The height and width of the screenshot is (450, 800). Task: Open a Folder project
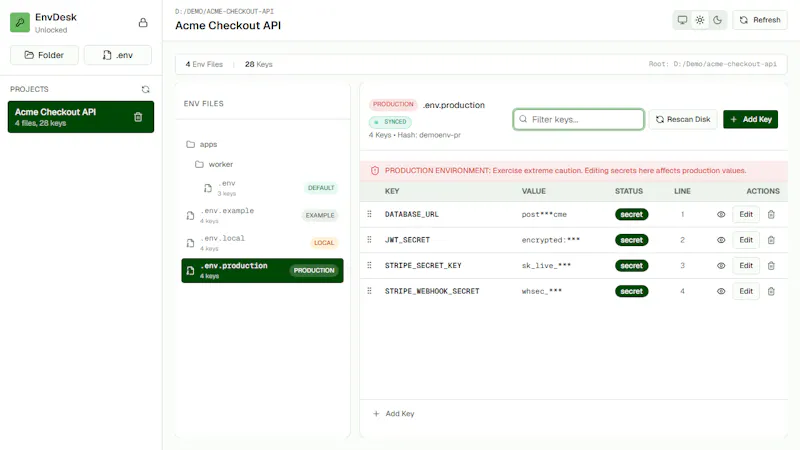point(44,55)
